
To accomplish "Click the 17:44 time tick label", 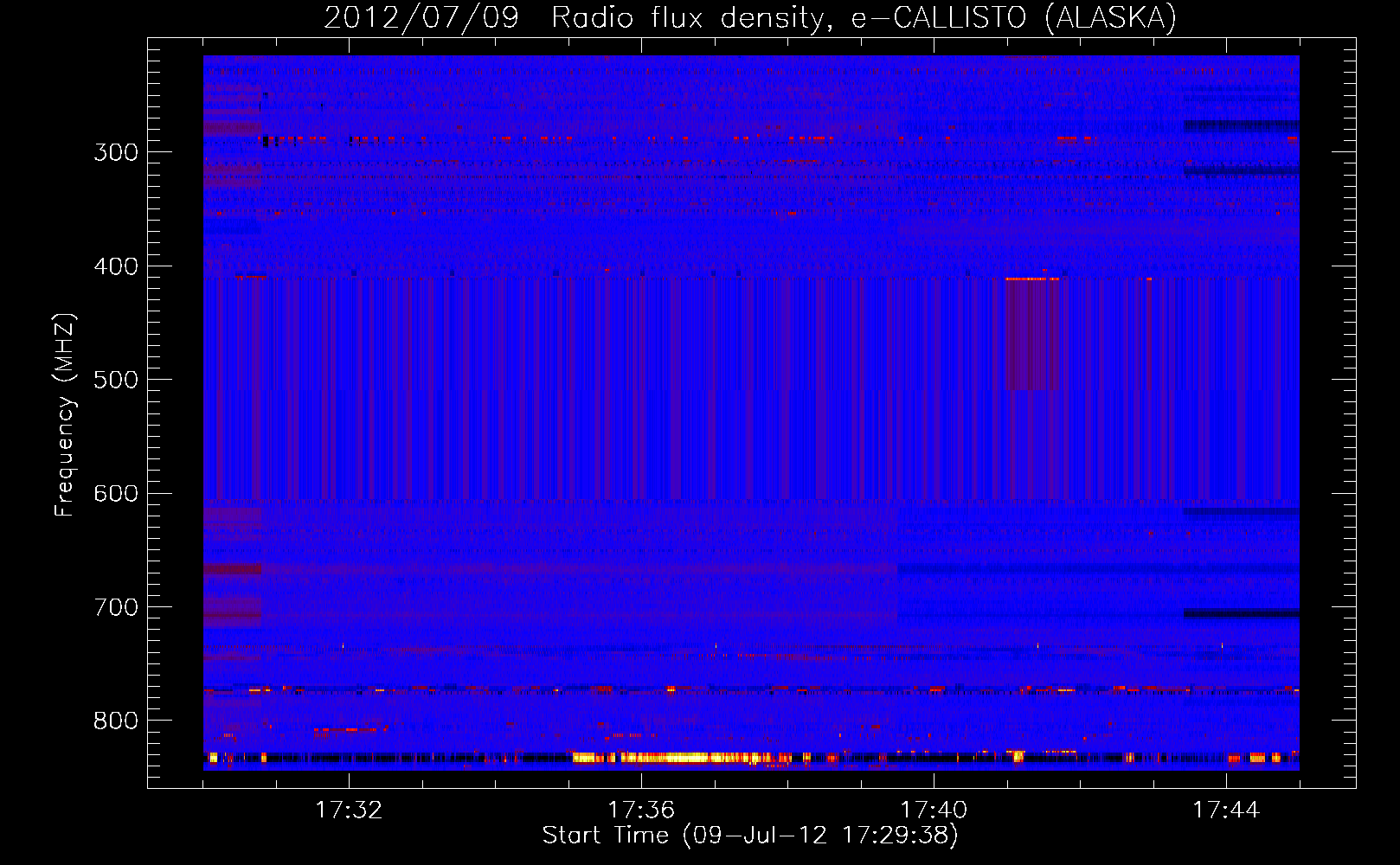I will [1226, 811].
